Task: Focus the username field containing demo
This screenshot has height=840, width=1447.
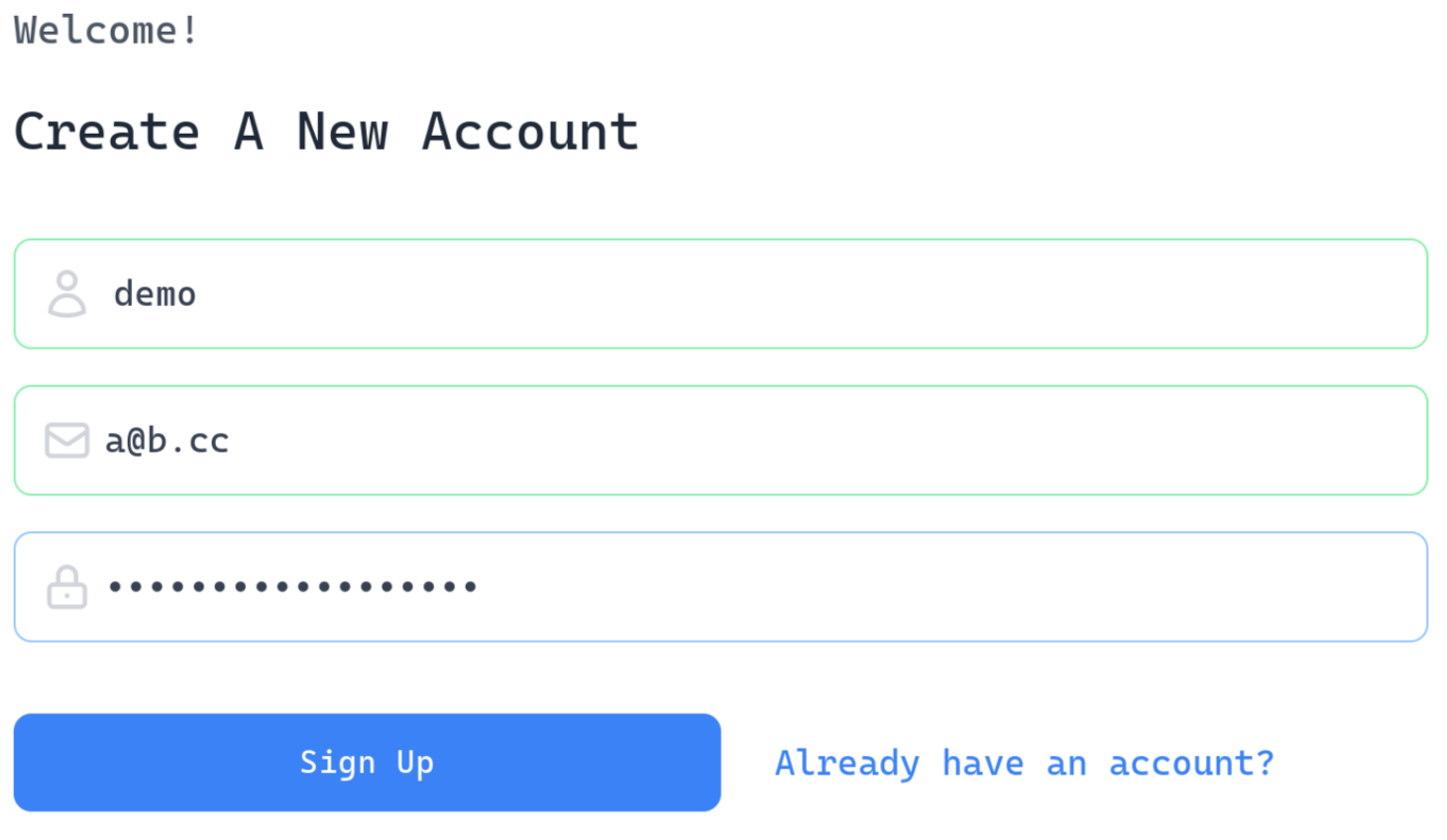Action: [721, 293]
